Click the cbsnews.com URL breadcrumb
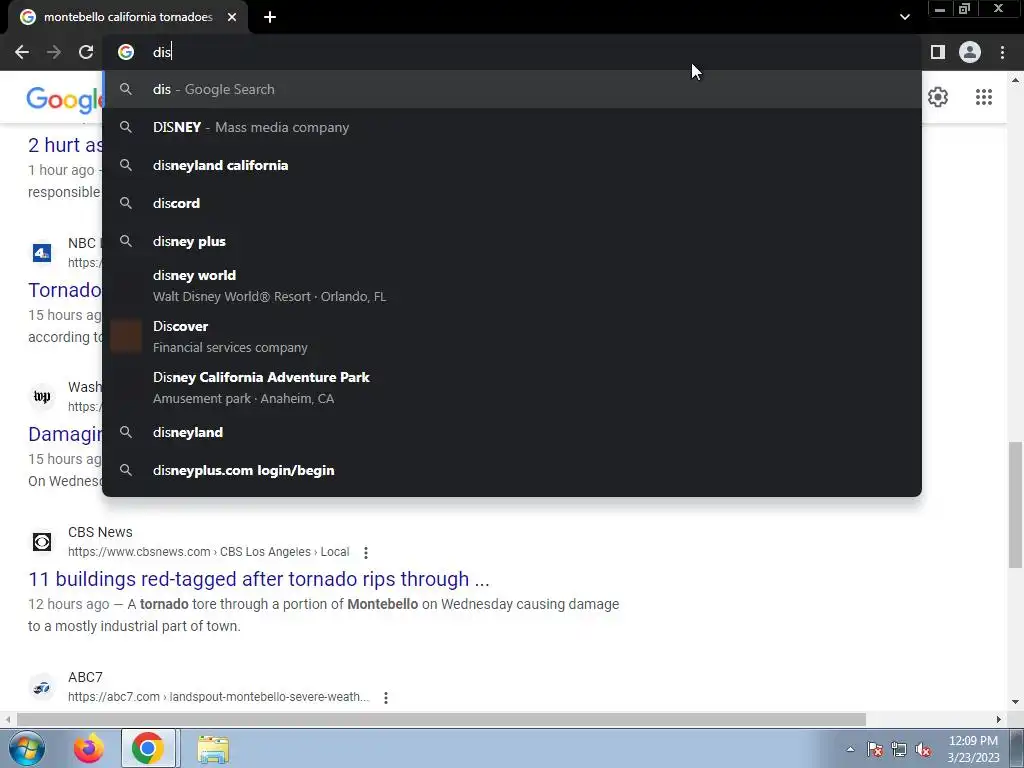Viewport: 1024px width, 768px height. (x=208, y=552)
